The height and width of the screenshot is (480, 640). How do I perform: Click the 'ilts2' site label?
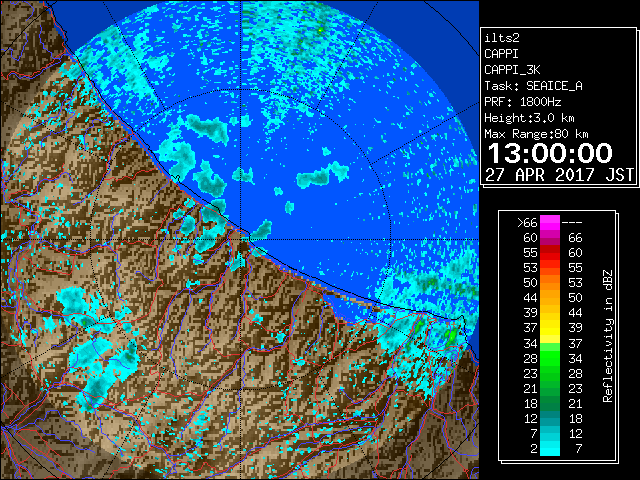click(502, 38)
